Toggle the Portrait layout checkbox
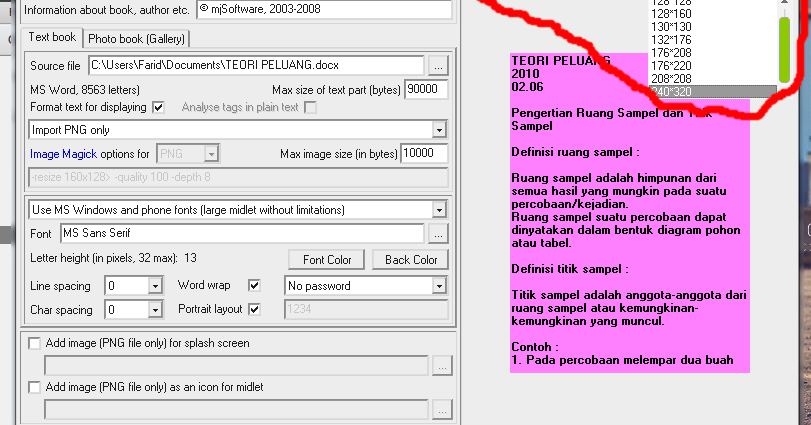 pos(254,309)
